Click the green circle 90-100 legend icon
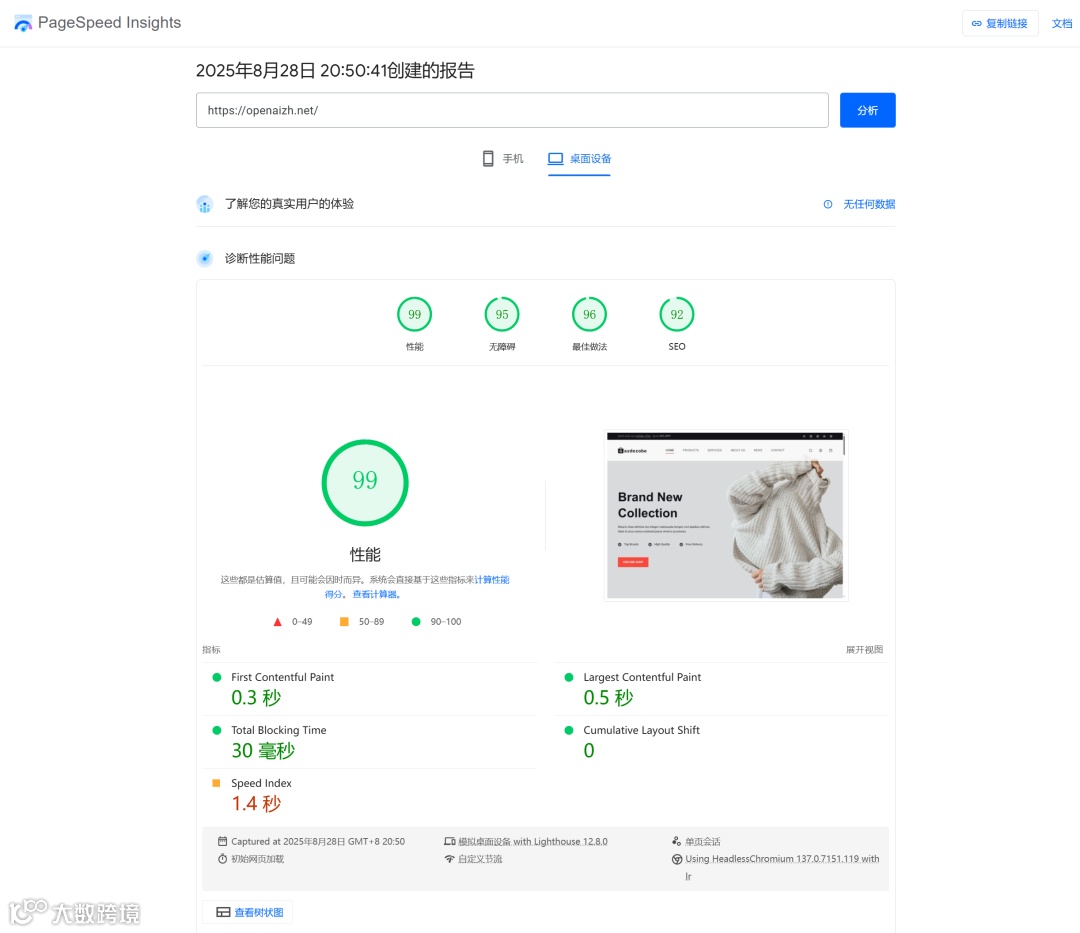The height and width of the screenshot is (933, 1080). (x=415, y=622)
